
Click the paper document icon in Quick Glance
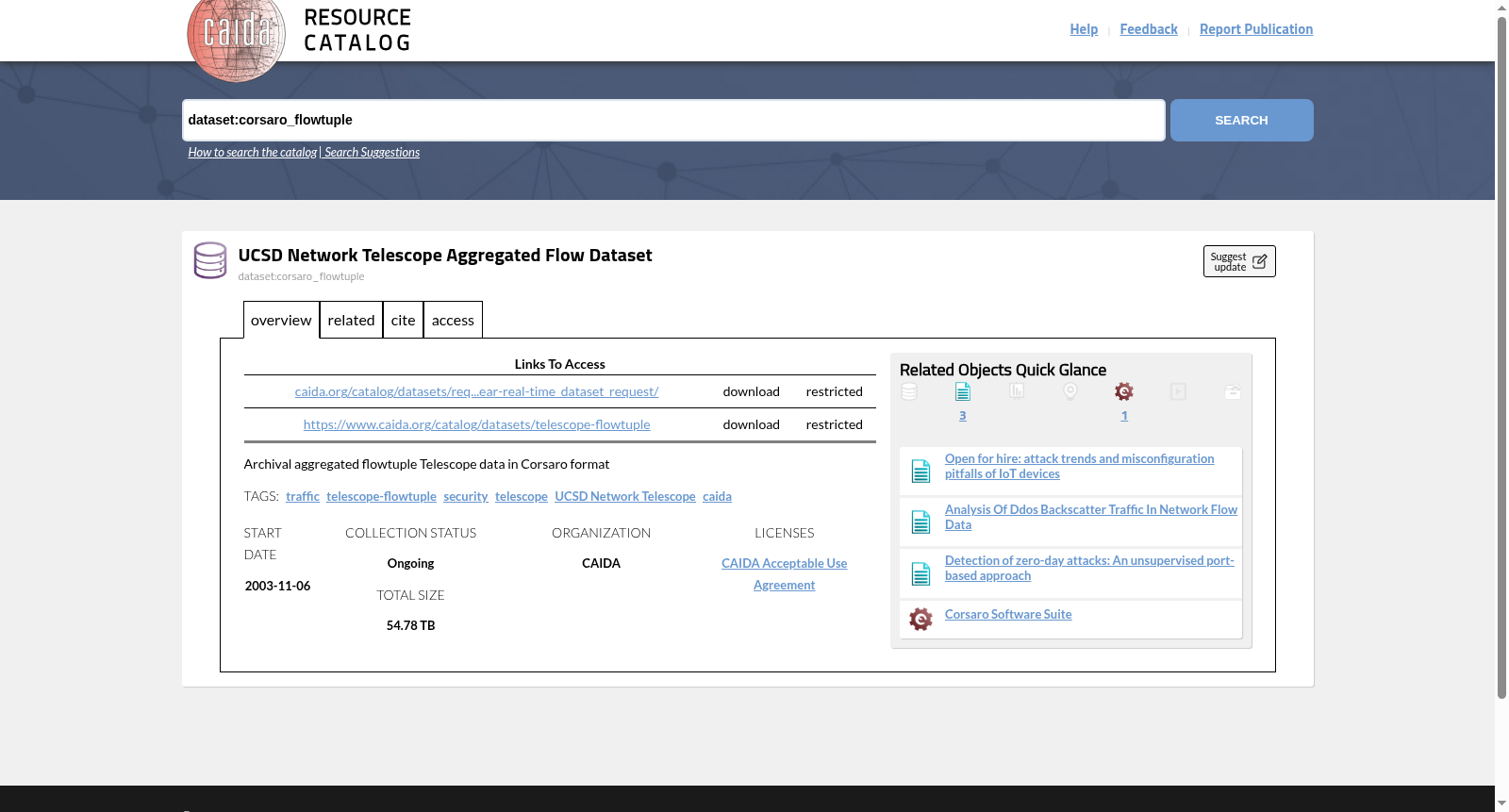(x=963, y=391)
